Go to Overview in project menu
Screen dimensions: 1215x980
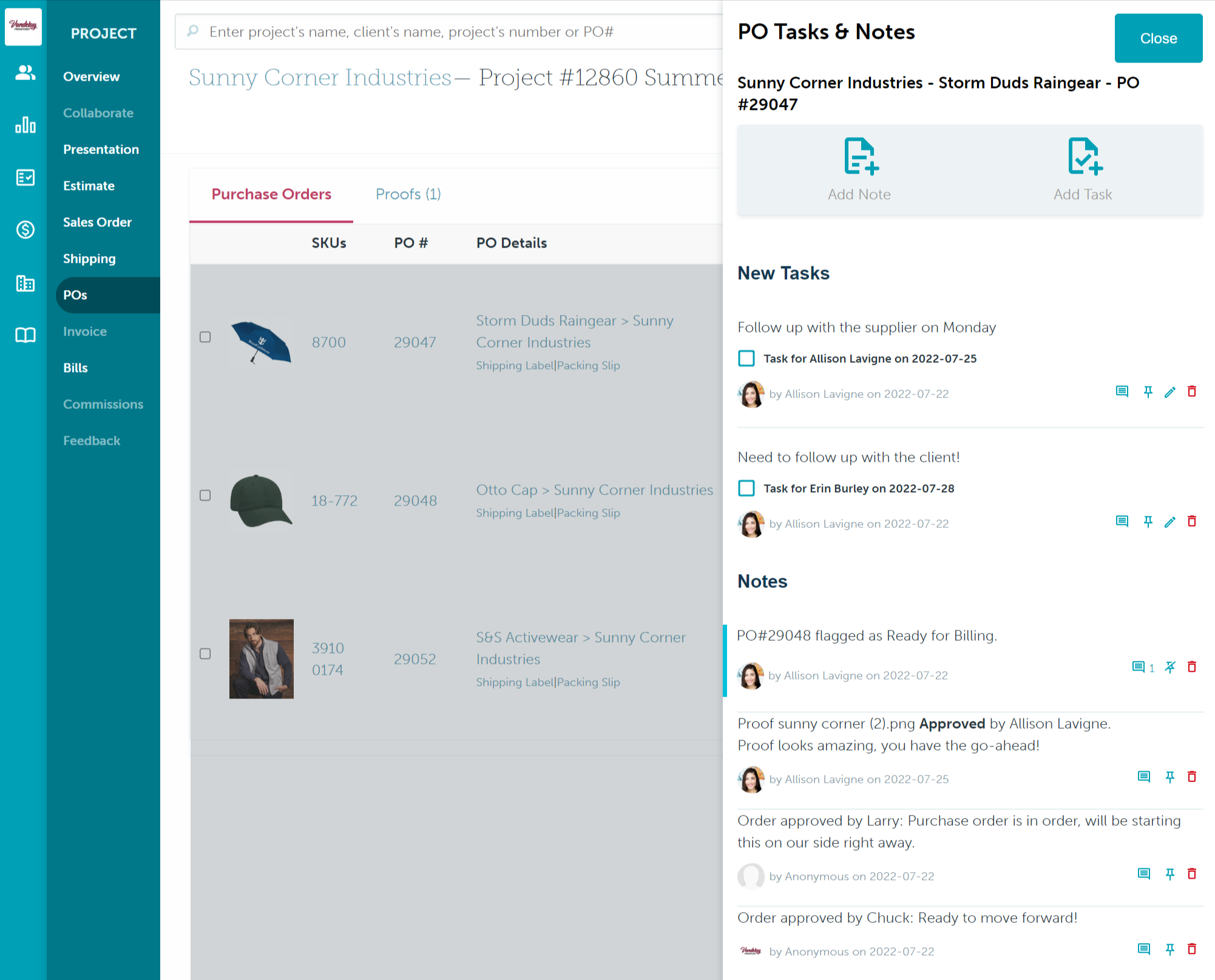(91, 76)
